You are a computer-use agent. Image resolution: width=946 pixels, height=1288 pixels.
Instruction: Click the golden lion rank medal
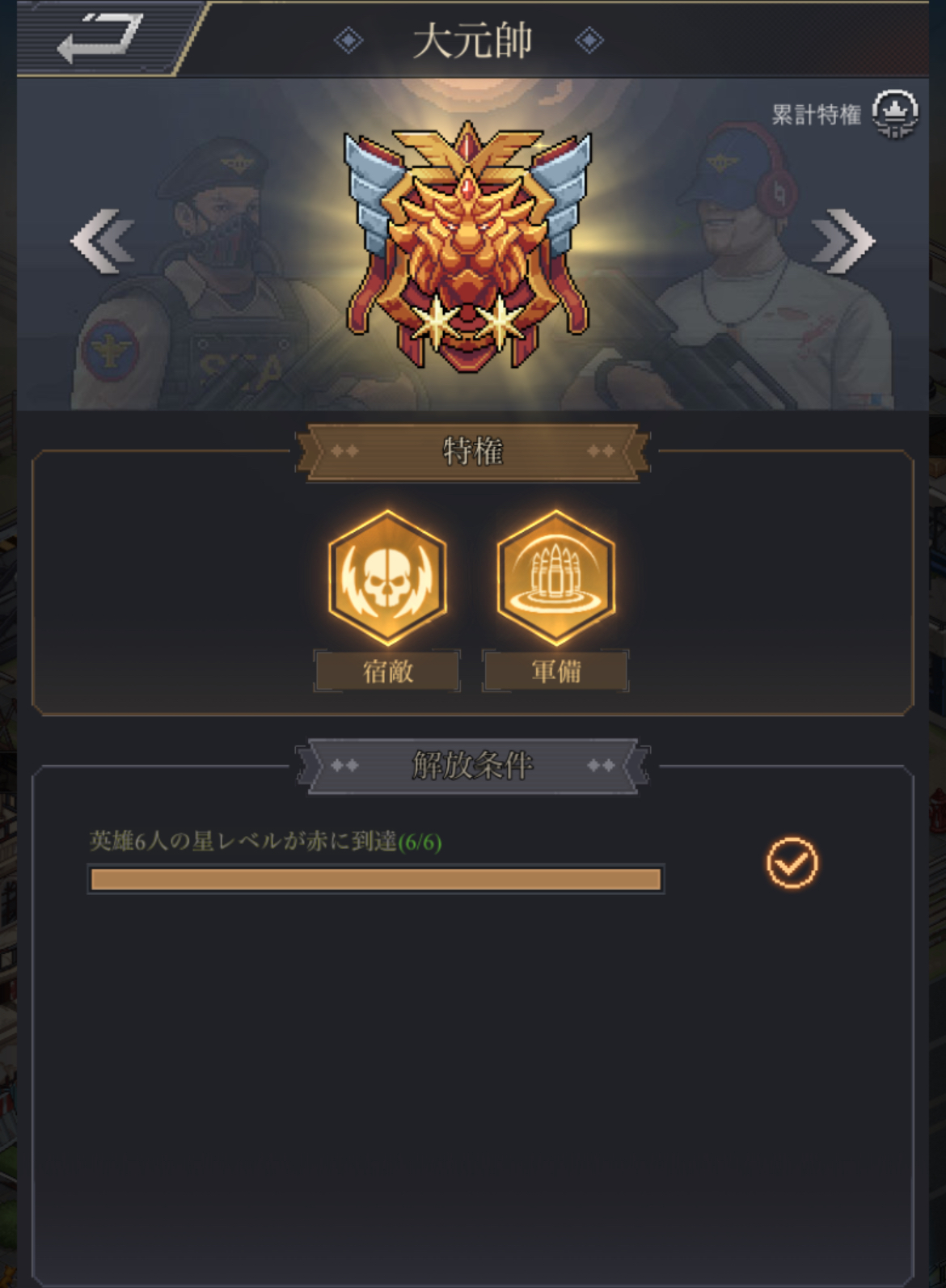(x=468, y=244)
